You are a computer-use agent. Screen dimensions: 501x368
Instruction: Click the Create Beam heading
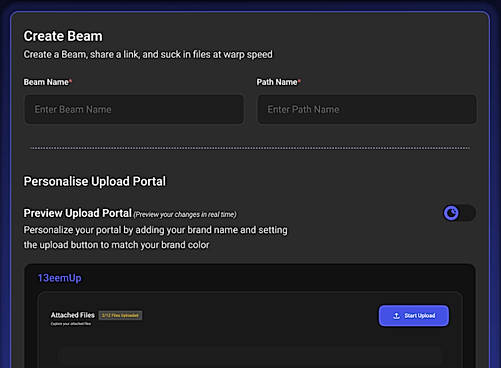tap(63, 36)
